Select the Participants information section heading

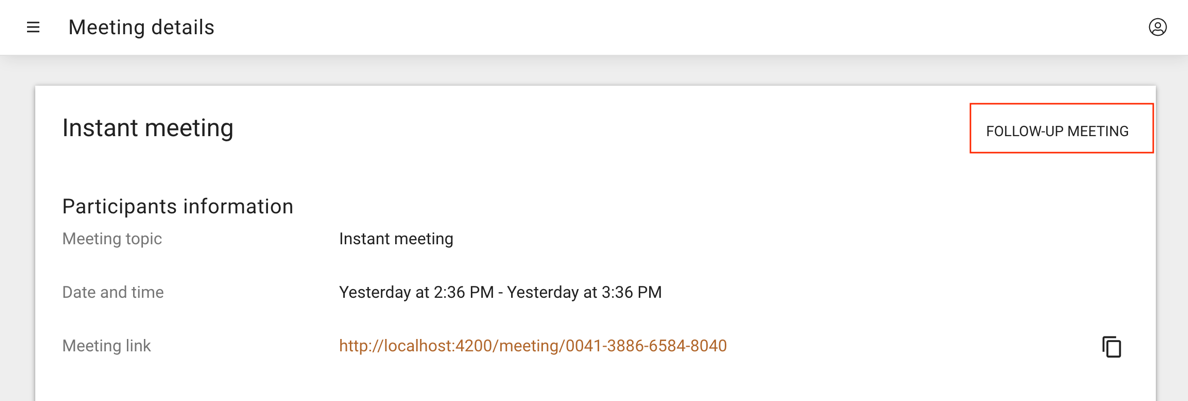177,206
